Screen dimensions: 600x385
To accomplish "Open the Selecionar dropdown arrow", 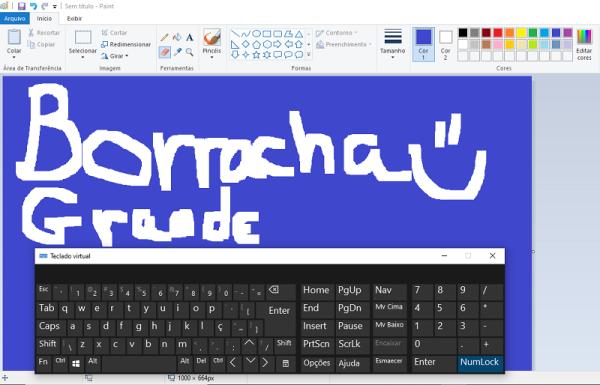I will 83,57.
